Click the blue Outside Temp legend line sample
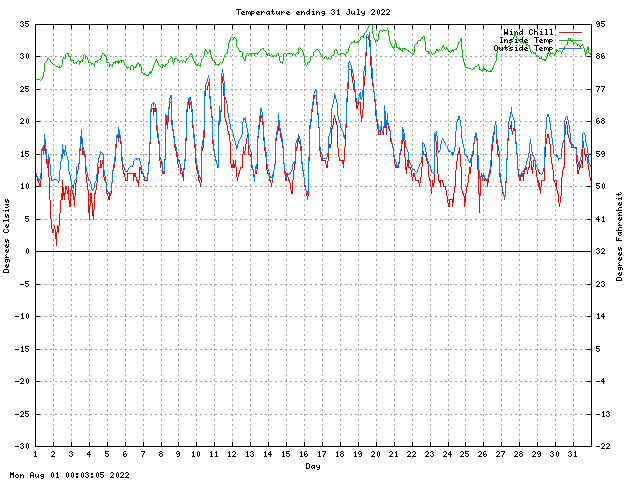 point(570,48)
